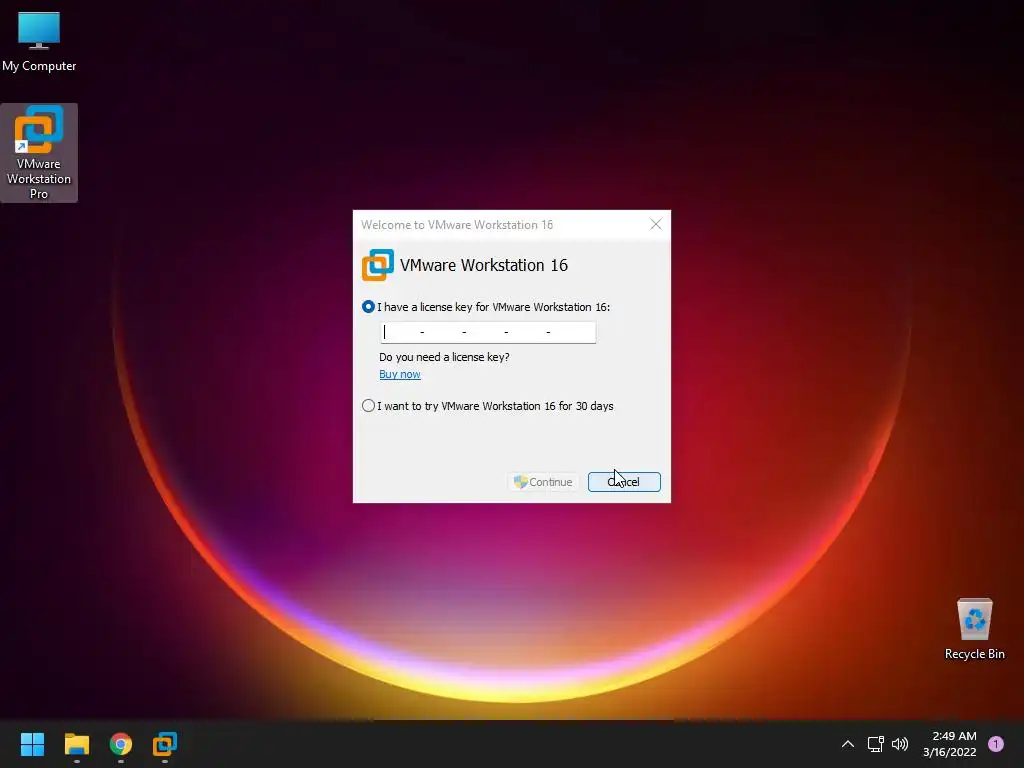Click into the license key input field

click(488, 332)
